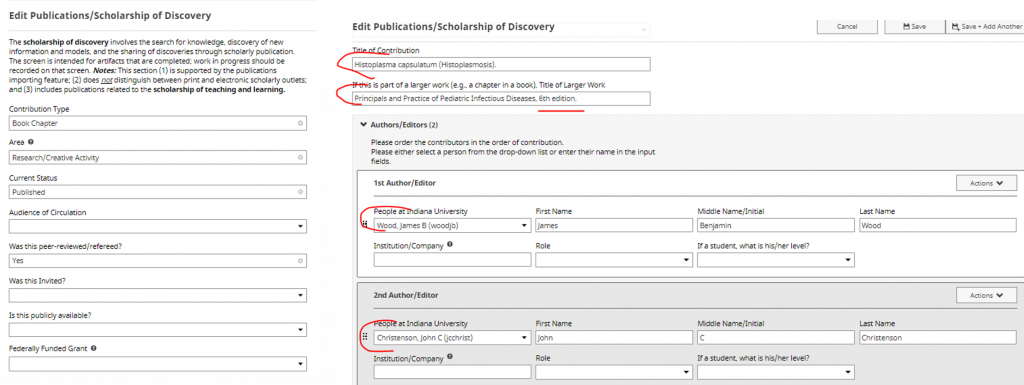Open the Is this publicly available dropdown
Viewport: 1024px width, 385px height.
pos(157,330)
